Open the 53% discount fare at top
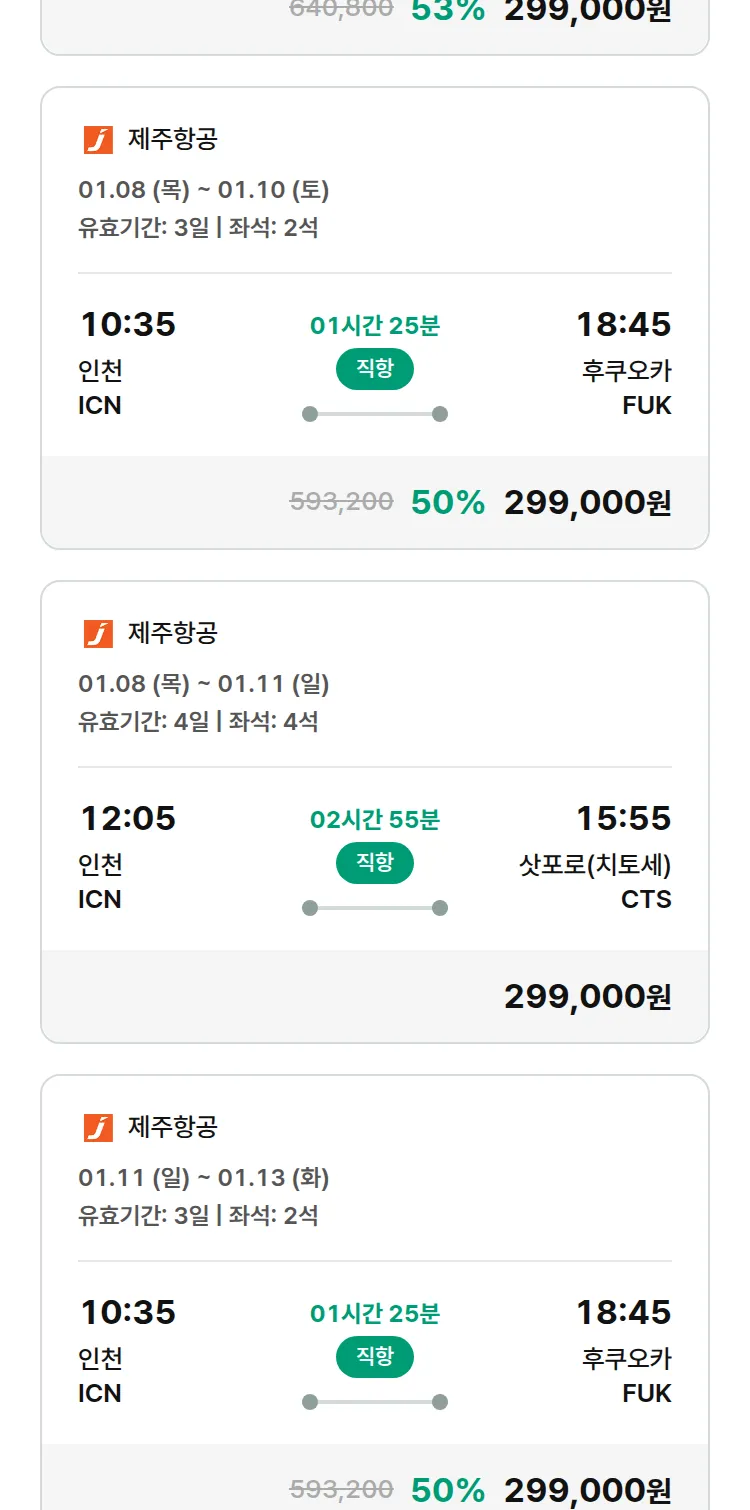 (448, 10)
